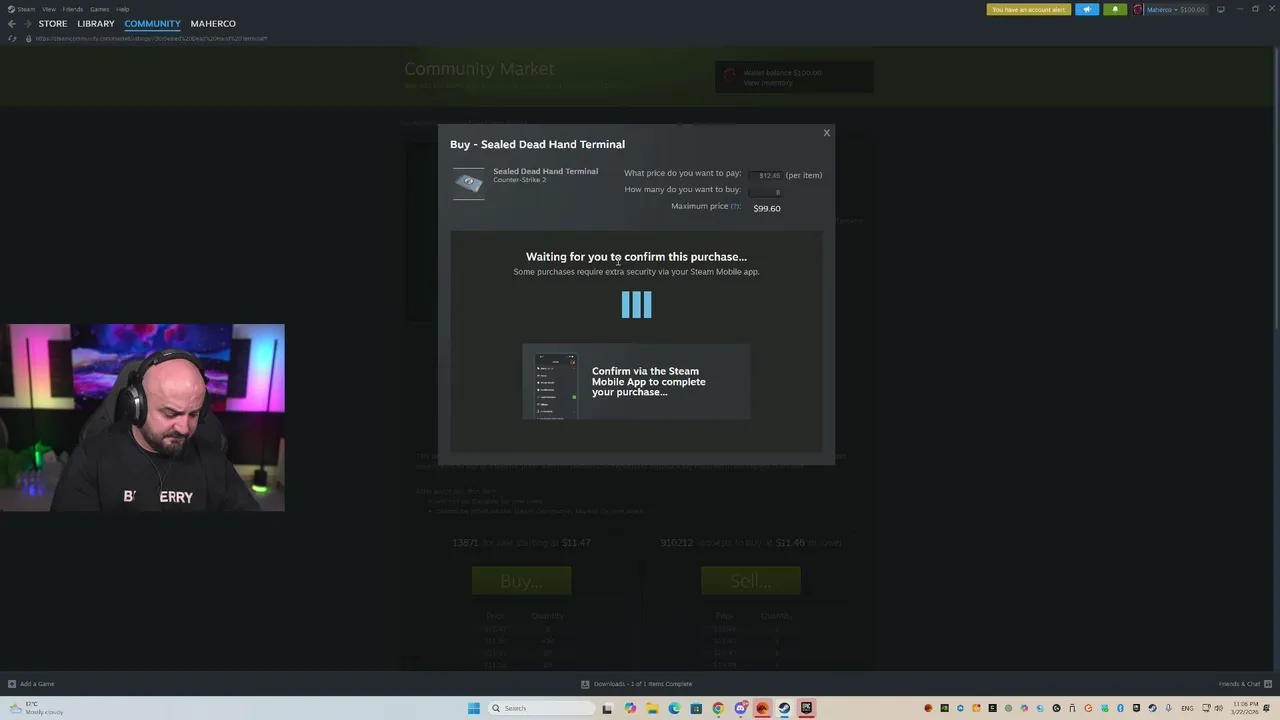Open the Help menu
Viewport: 1280px width, 720px height.
tap(122, 9)
